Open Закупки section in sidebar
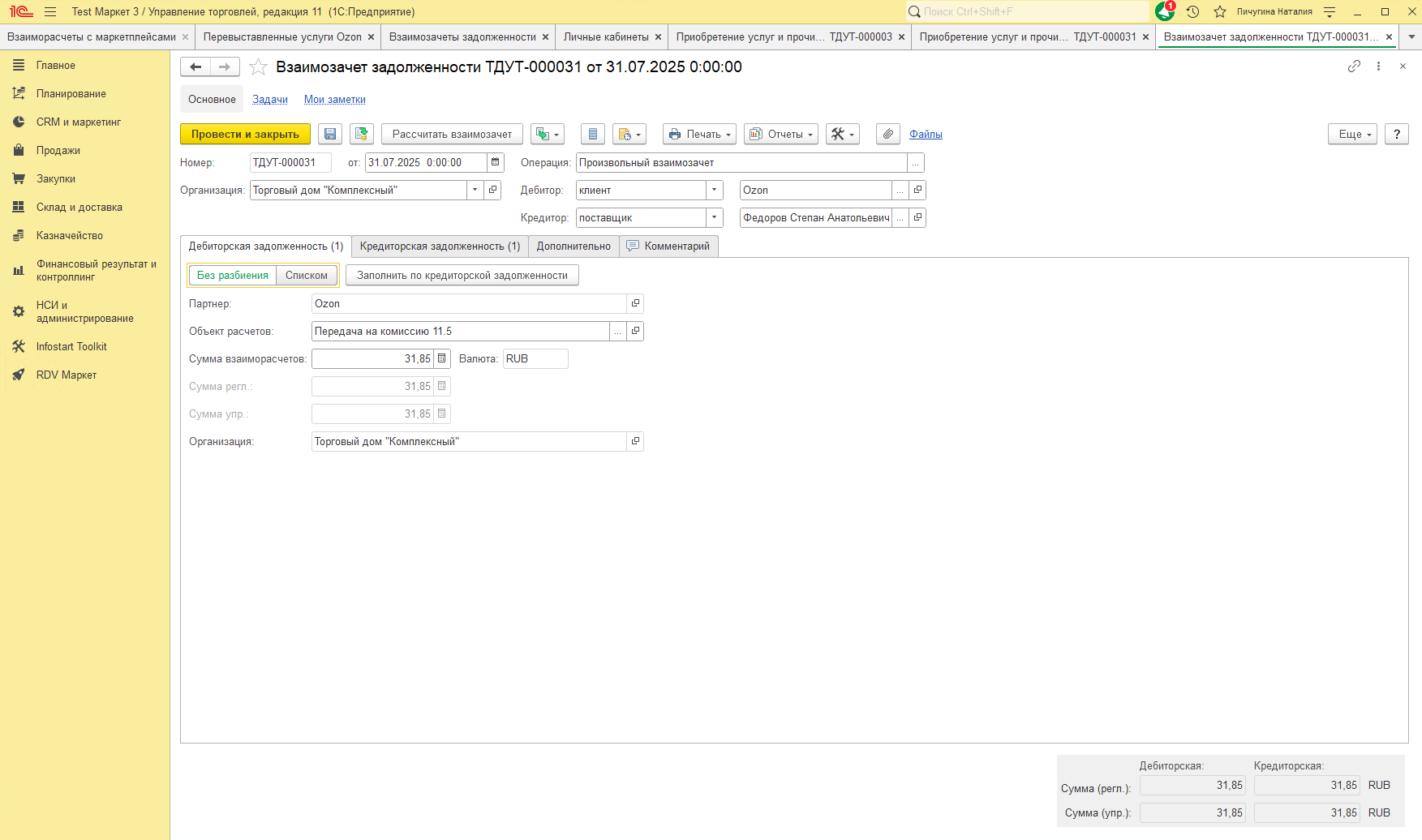This screenshot has height=840, width=1422. click(x=56, y=179)
